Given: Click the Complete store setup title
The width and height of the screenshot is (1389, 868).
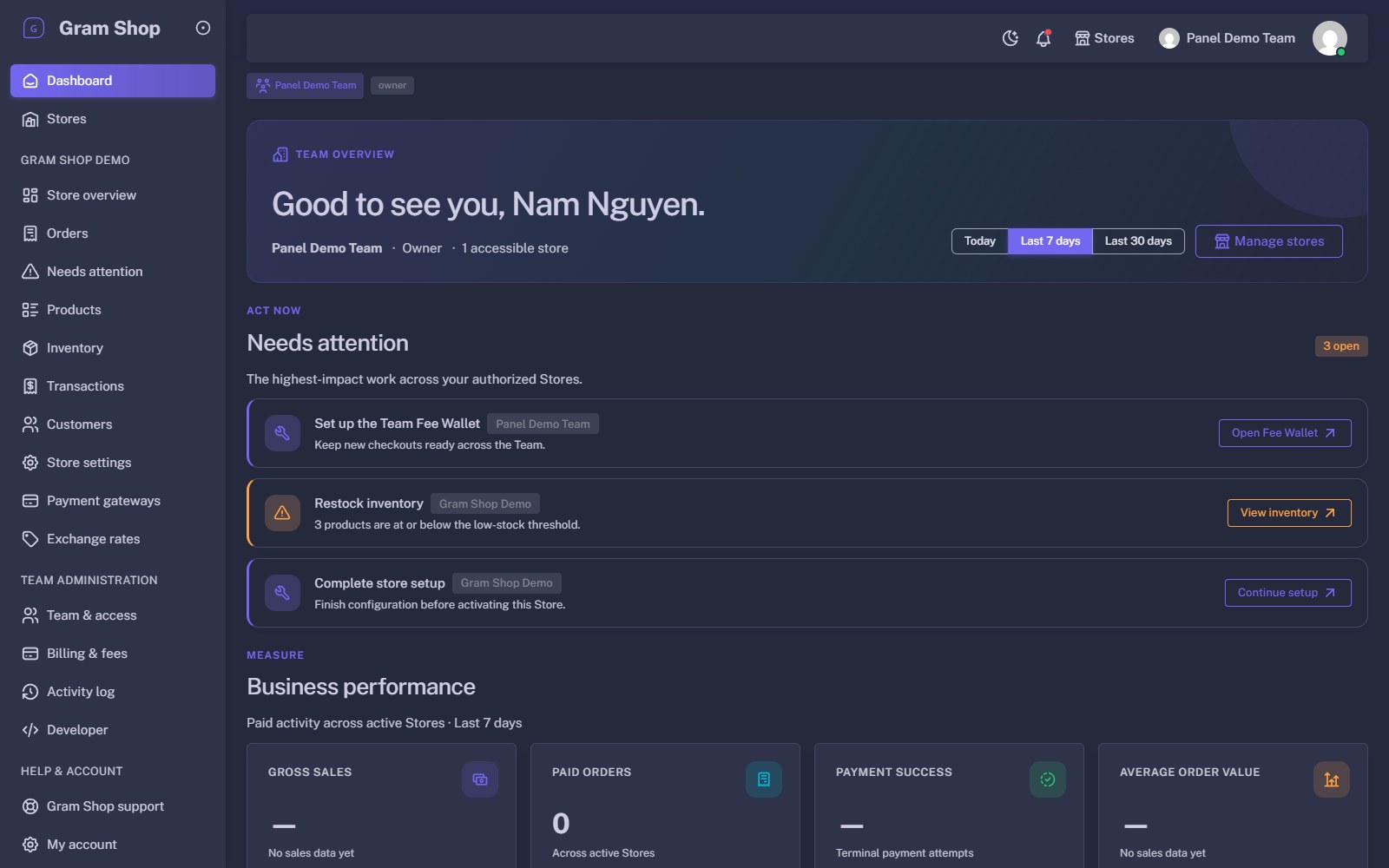Looking at the screenshot, I should click(x=379, y=583).
